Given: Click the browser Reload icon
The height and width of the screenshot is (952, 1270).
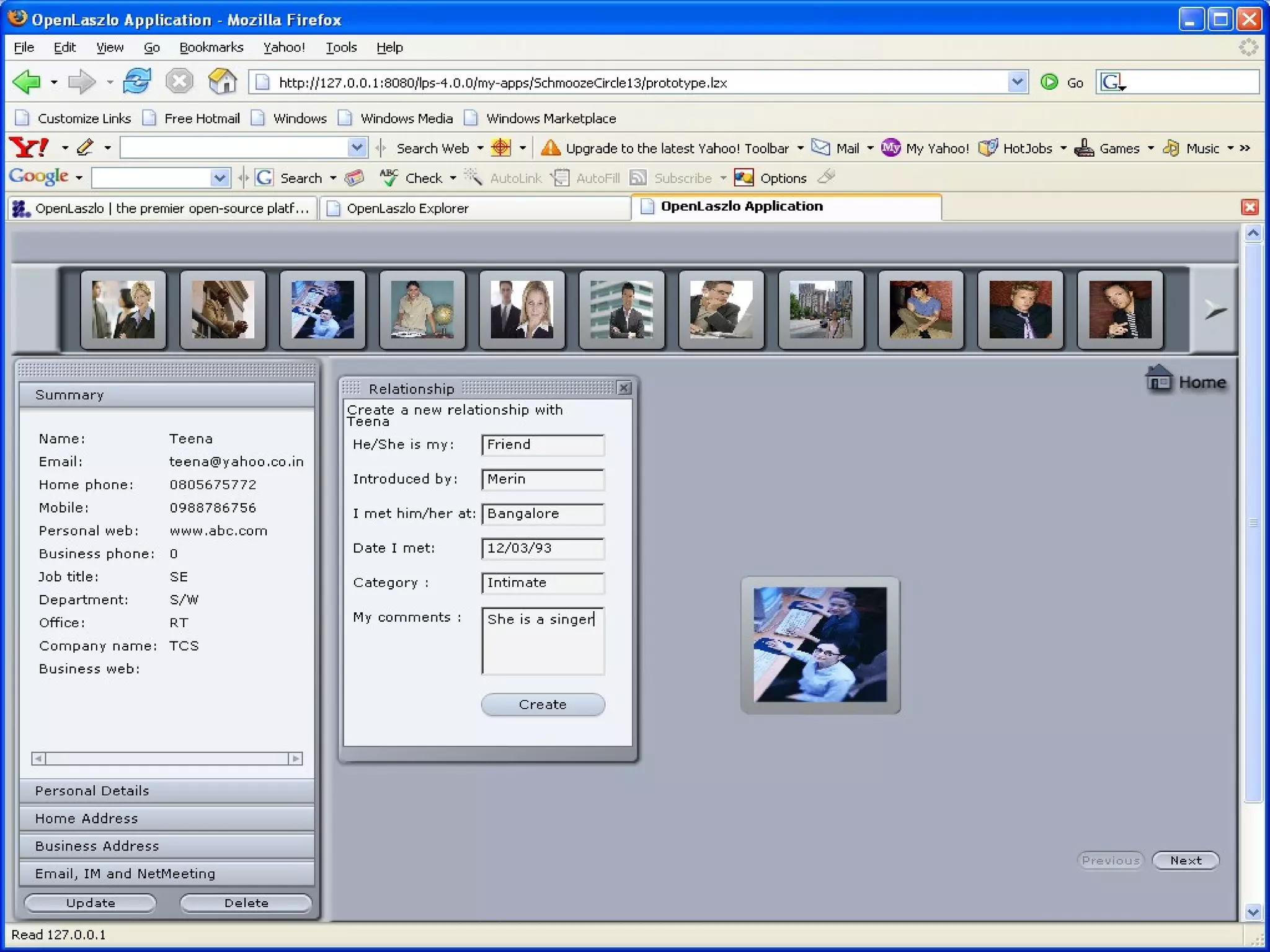Looking at the screenshot, I should [x=136, y=82].
